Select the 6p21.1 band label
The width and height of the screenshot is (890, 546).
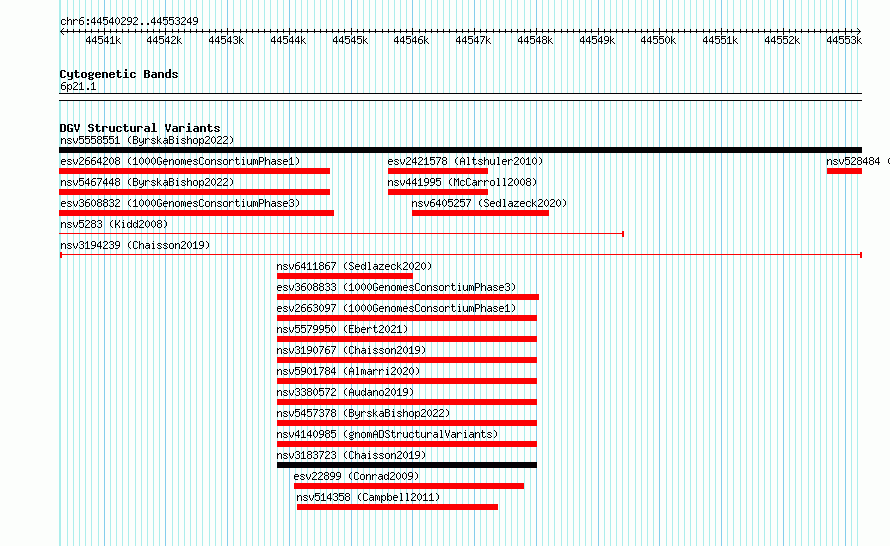(x=78, y=86)
